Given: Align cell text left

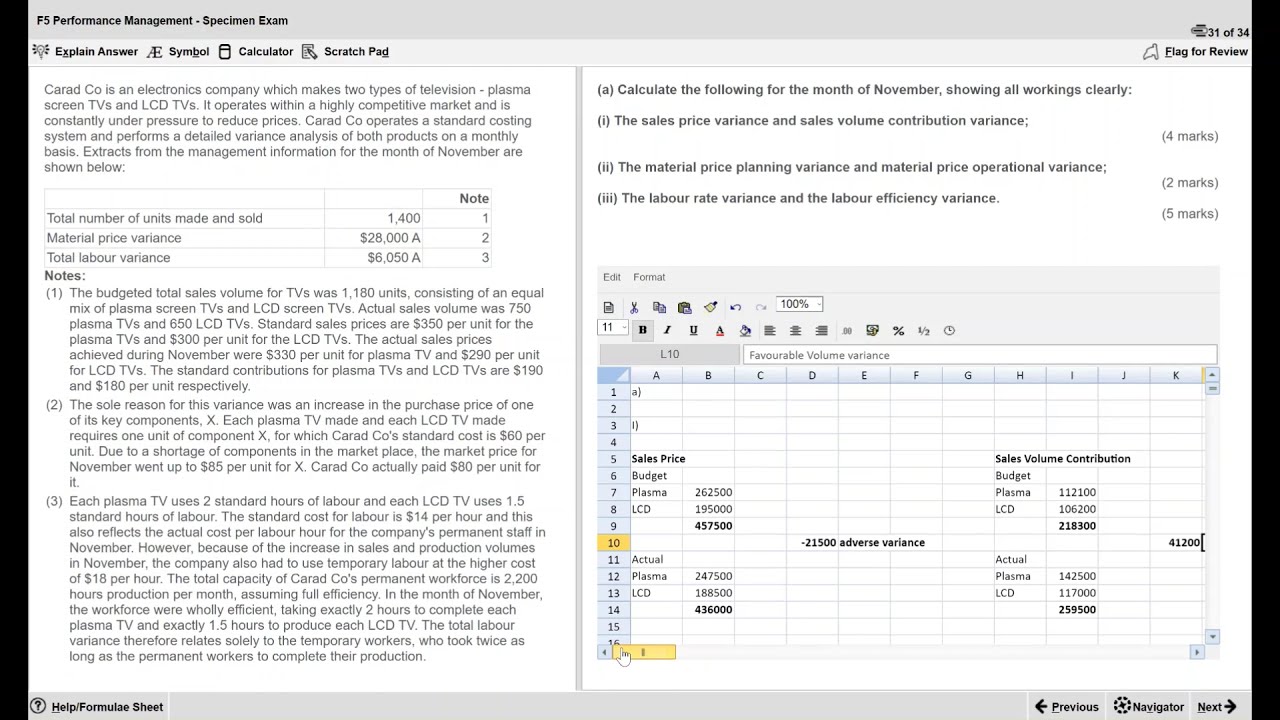Looking at the screenshot, I should [770, 330].
